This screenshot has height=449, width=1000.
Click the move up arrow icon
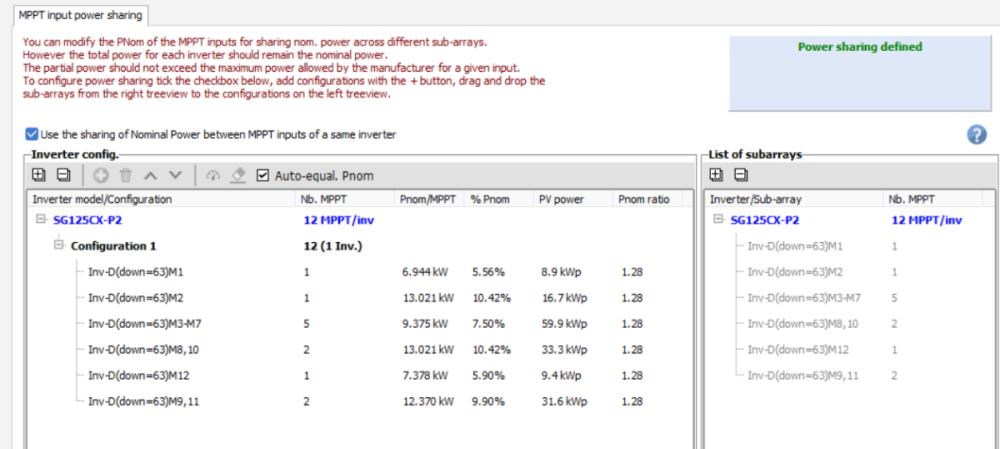(x=150, y=175)
